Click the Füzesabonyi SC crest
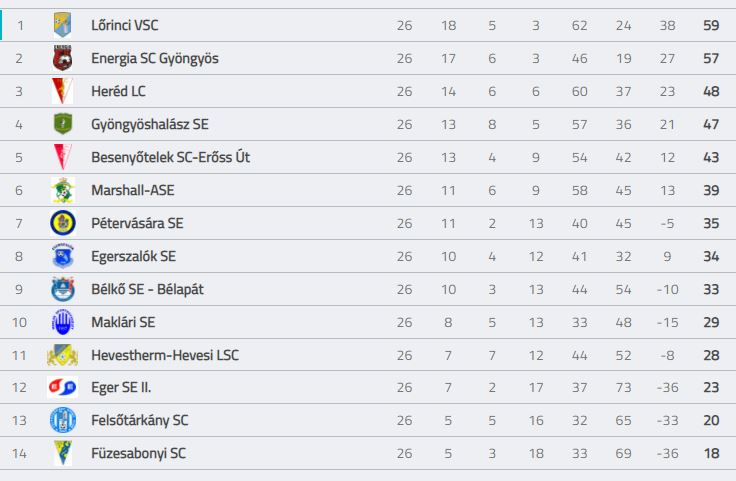This screenshot has height=481, width=736. (62, 453)
